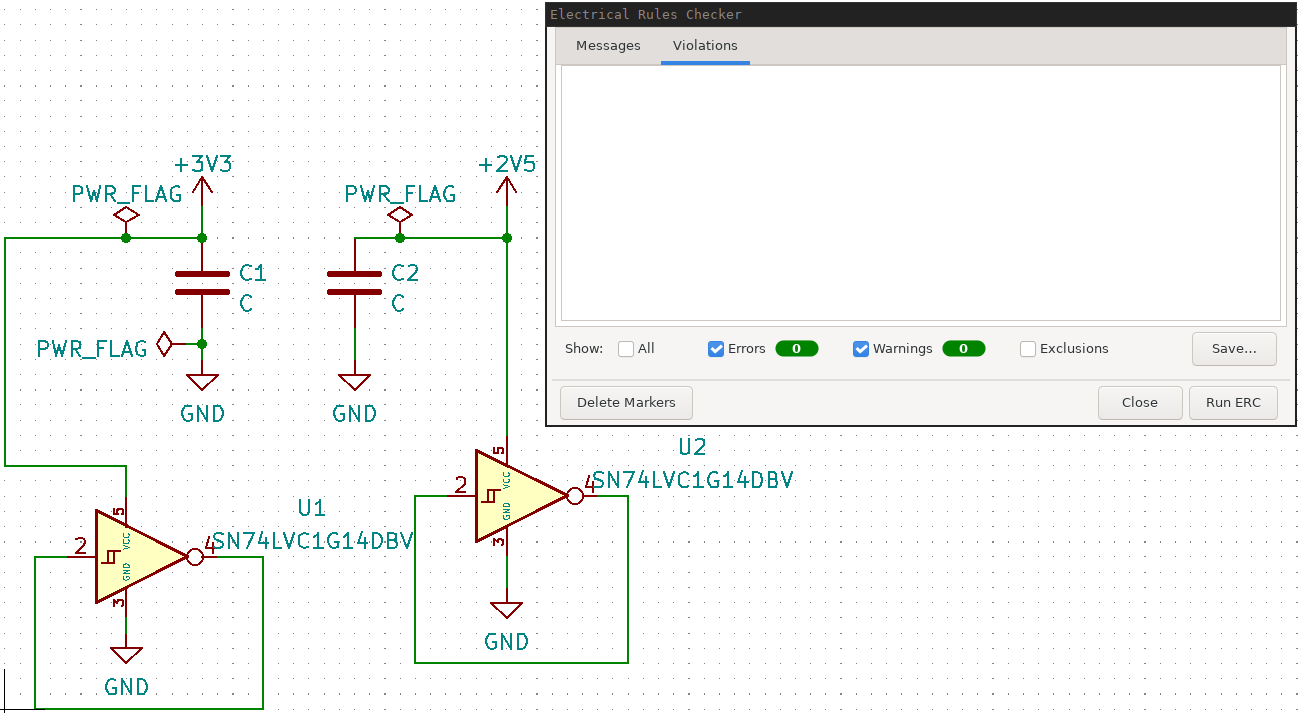Switch to the Messages tab

tap(608, 46)
